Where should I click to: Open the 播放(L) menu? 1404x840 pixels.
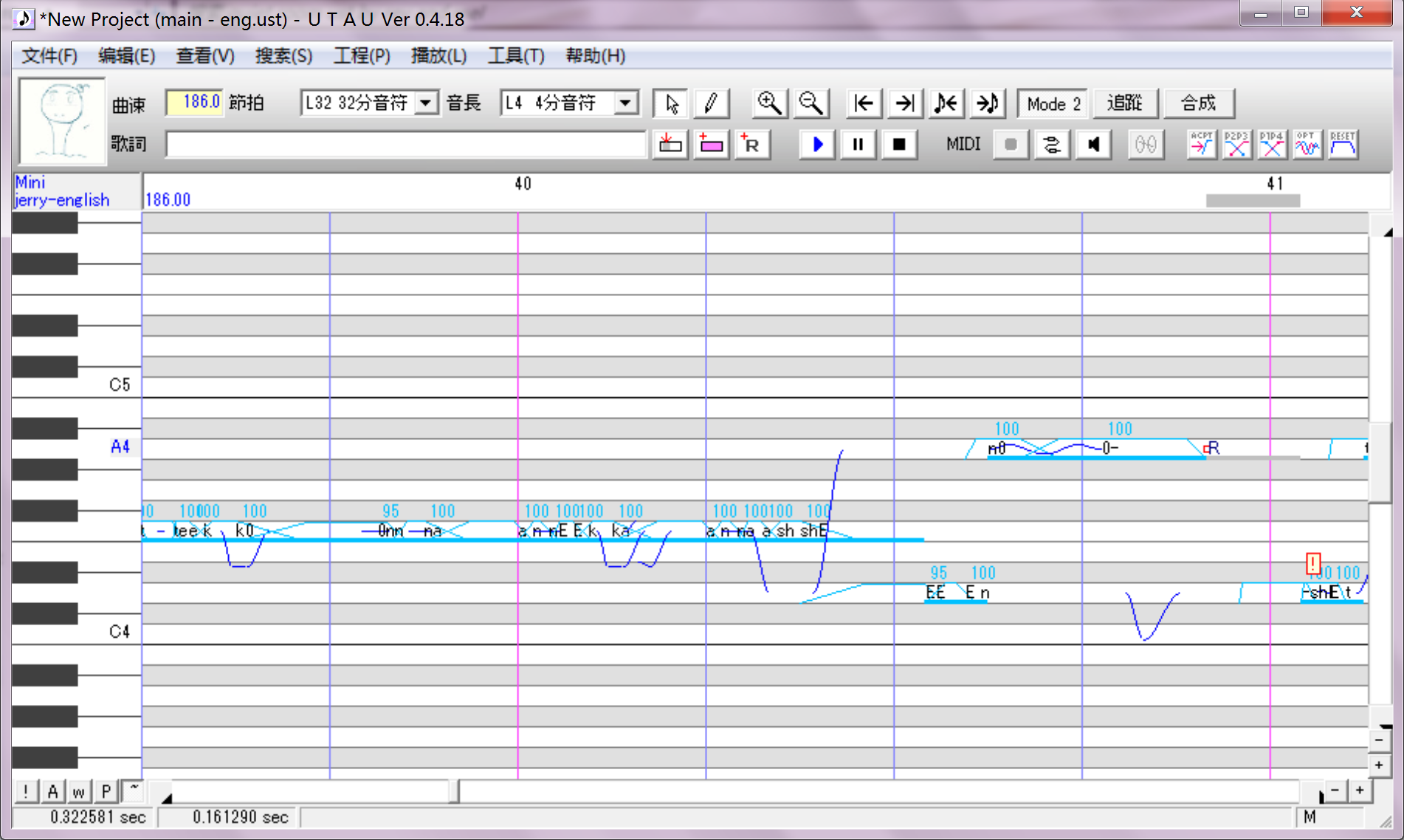click(x=439, y=56)
